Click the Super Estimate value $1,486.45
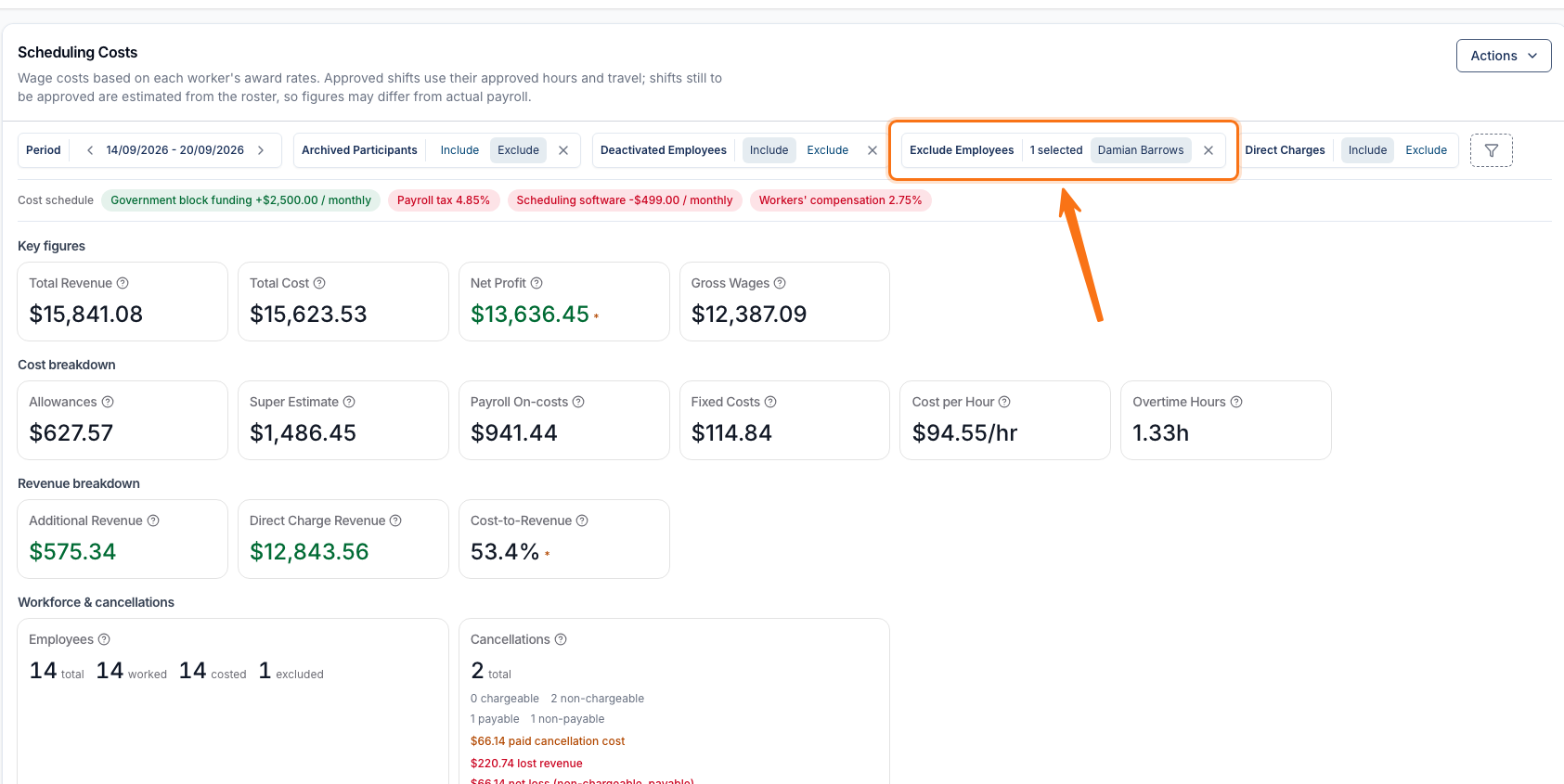1564x784 pixels. pyautogui.click(x=303, y=433)
